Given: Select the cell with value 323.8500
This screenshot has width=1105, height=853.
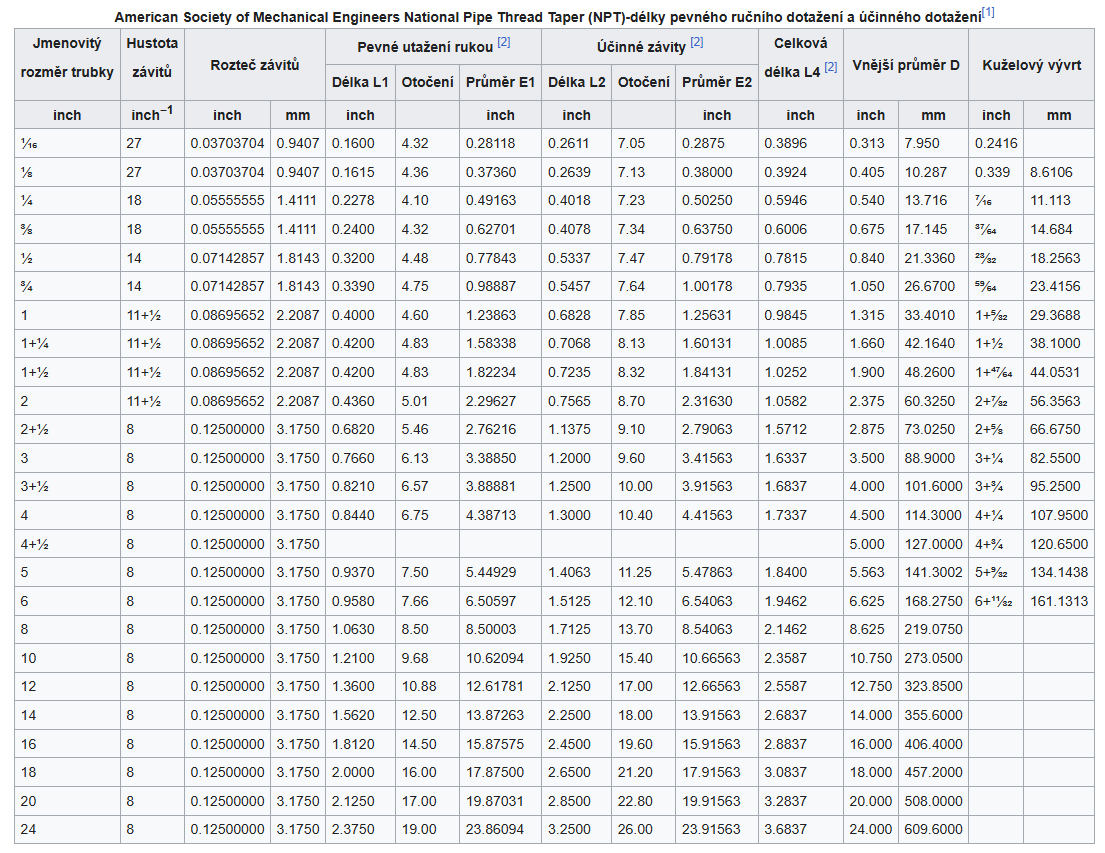Looking at the screenshot, I should pyautogui.click(x=933, y=687).
